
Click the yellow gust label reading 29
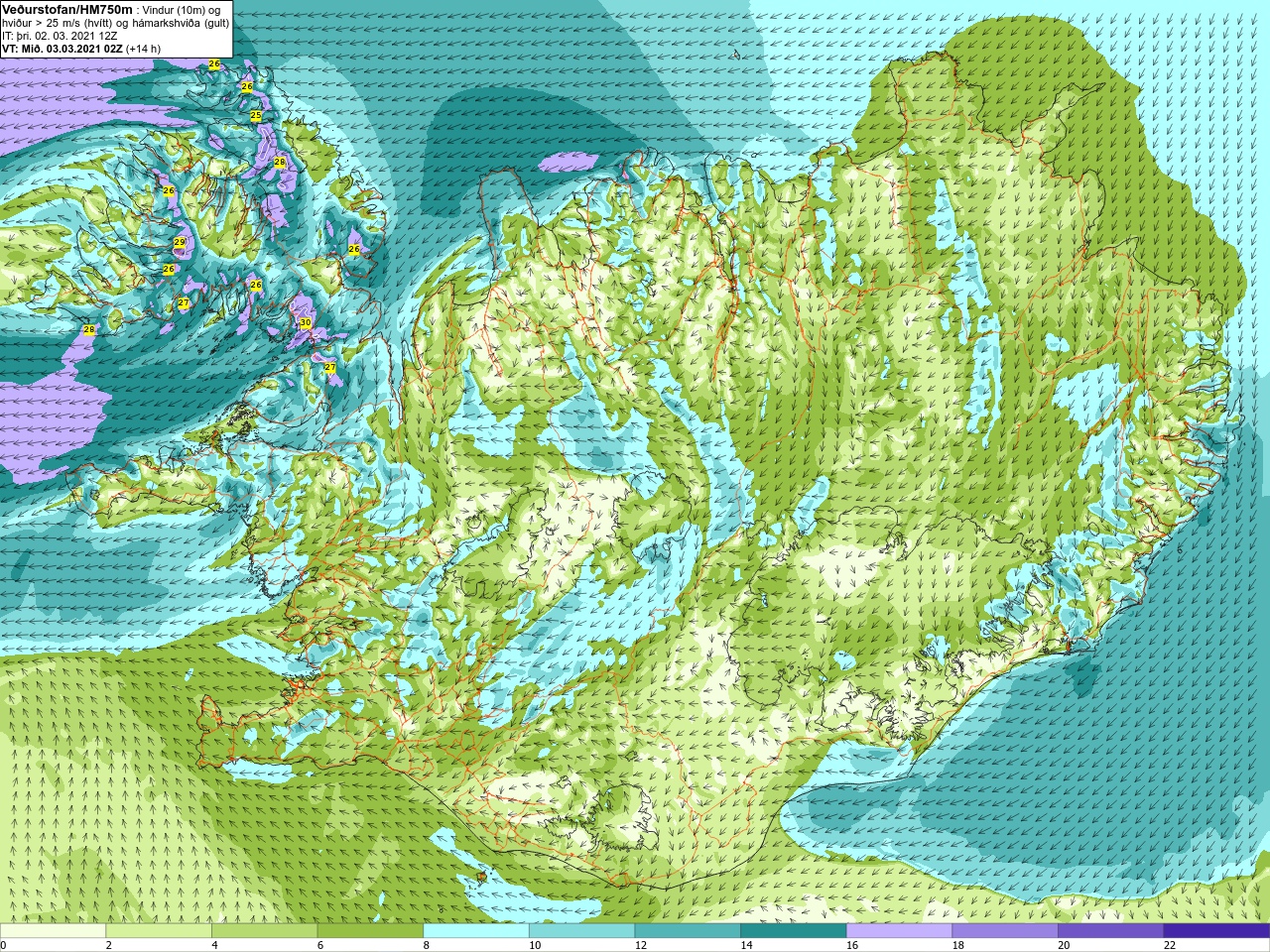pos(180,242)
